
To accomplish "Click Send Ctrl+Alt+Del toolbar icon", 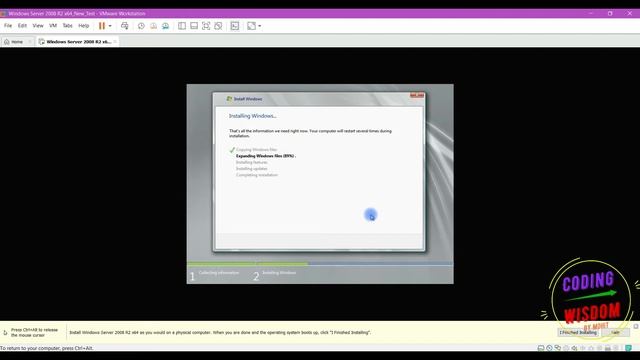I will tap(124, 26).
